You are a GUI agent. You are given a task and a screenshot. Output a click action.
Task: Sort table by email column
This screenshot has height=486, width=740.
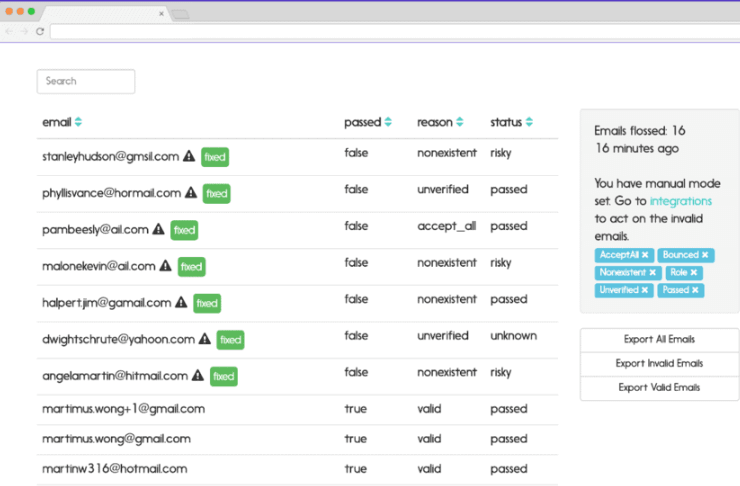pos(78,122)
